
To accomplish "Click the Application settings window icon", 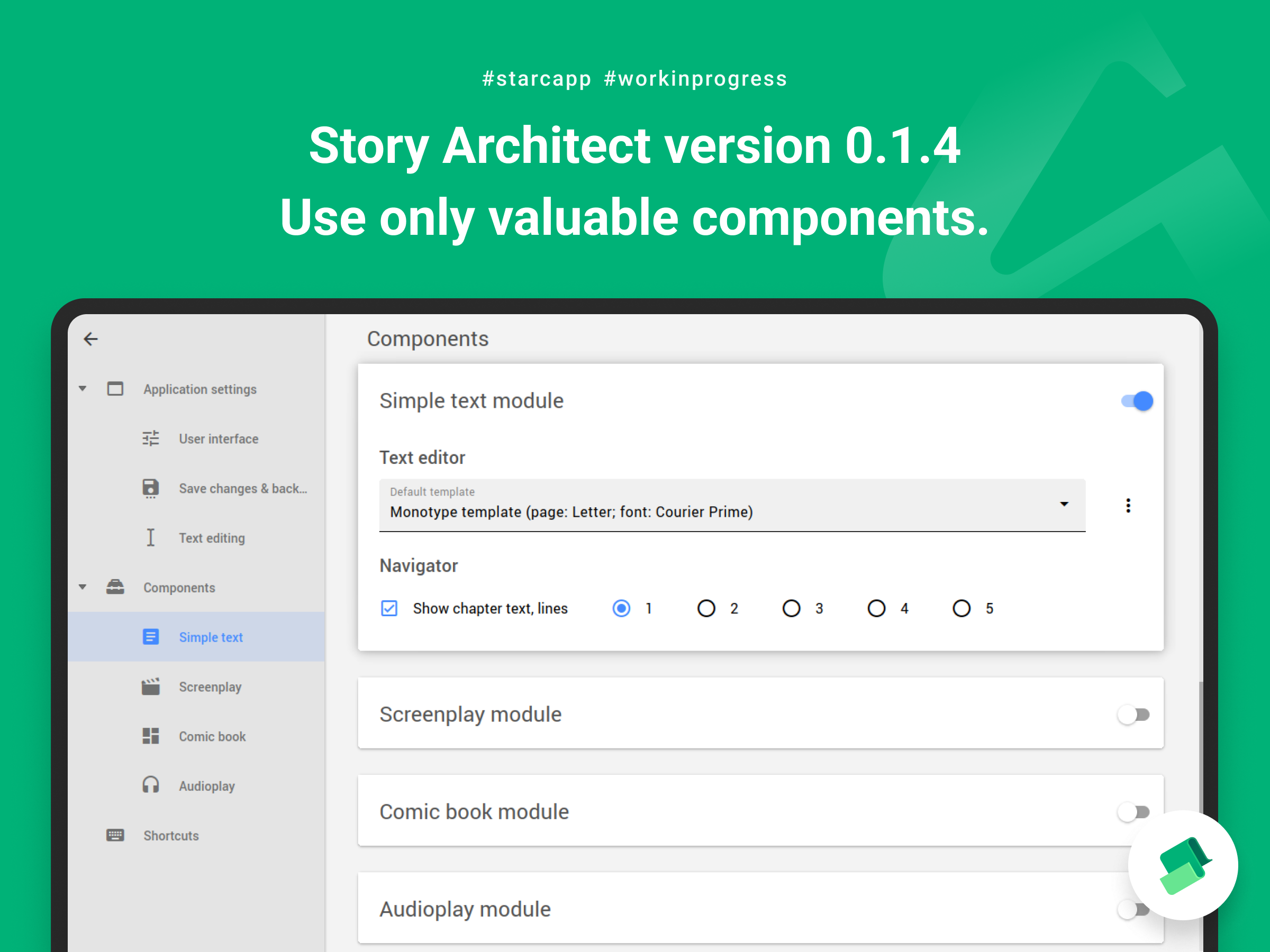I will 115,389.
